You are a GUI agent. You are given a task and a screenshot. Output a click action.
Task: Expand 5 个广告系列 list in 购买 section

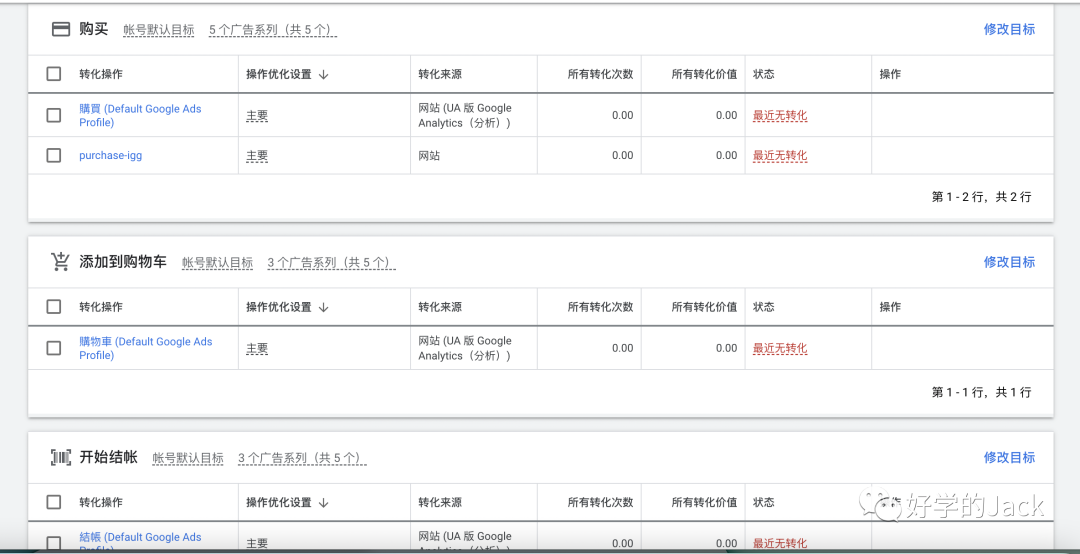tap(272, 30)
